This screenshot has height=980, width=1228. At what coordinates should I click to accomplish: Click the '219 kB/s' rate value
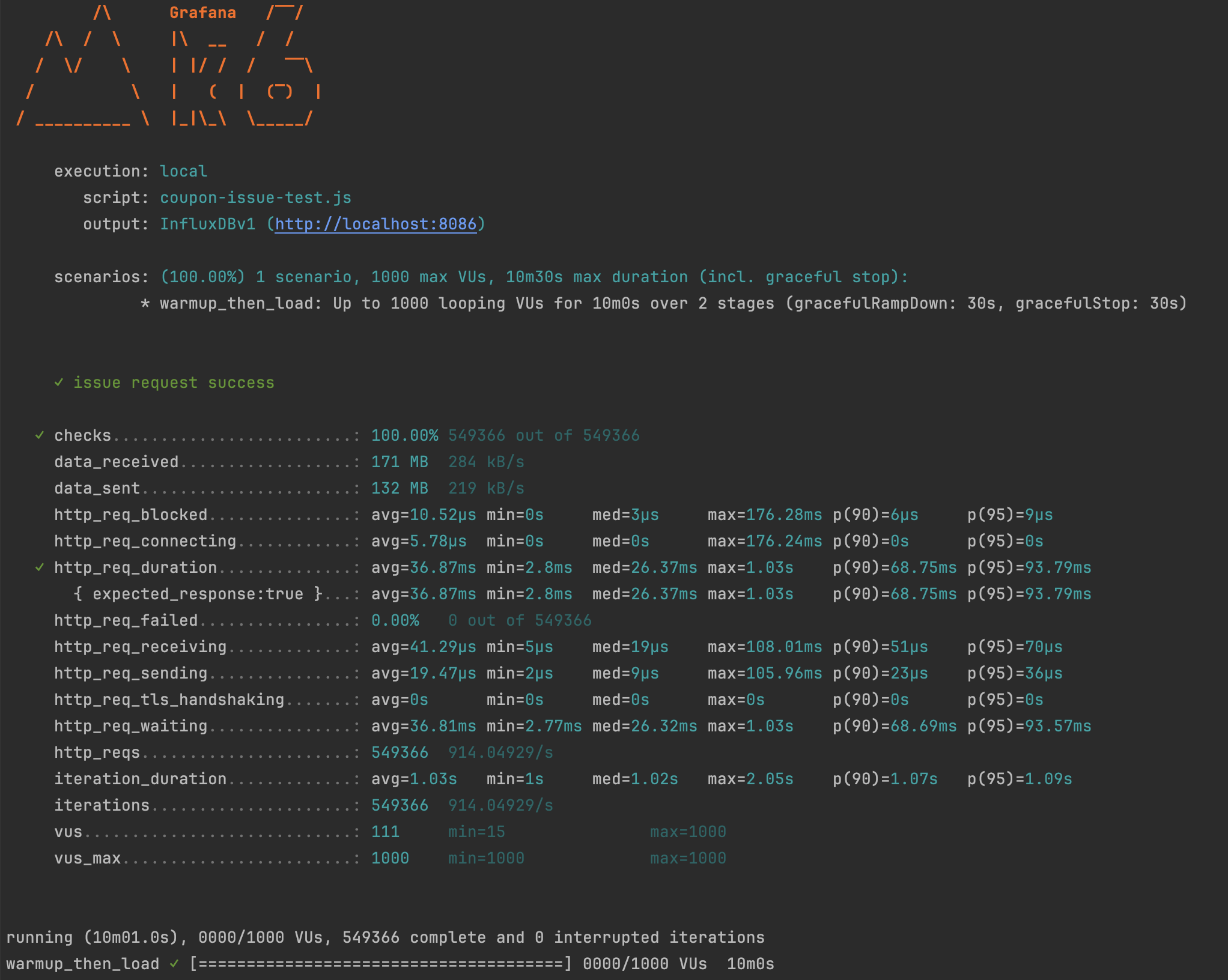click(x=486, y=488)
